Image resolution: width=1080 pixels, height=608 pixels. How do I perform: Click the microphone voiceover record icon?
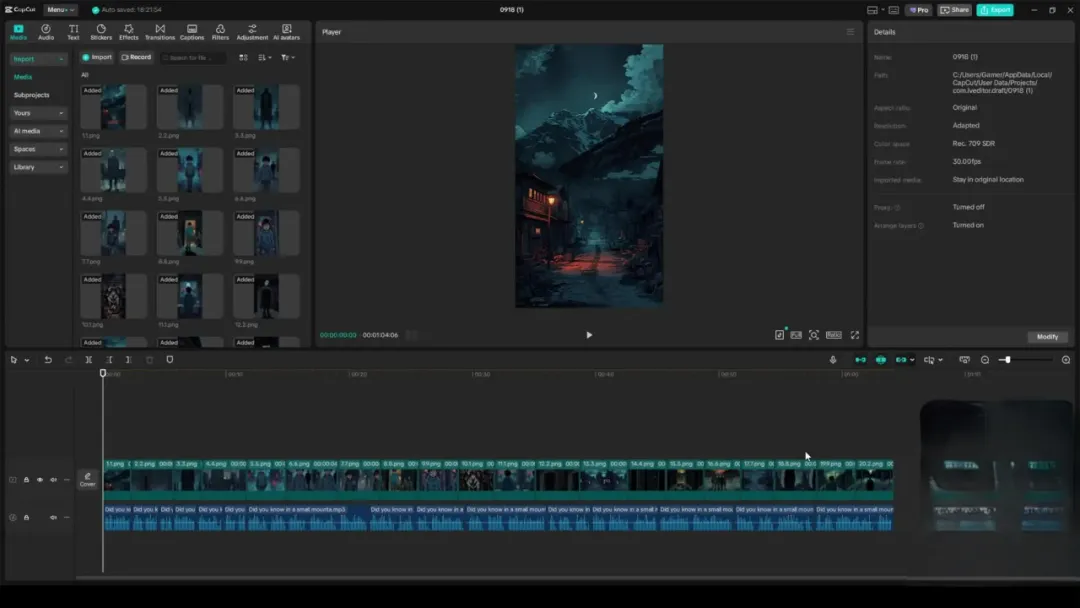(833, 360)
